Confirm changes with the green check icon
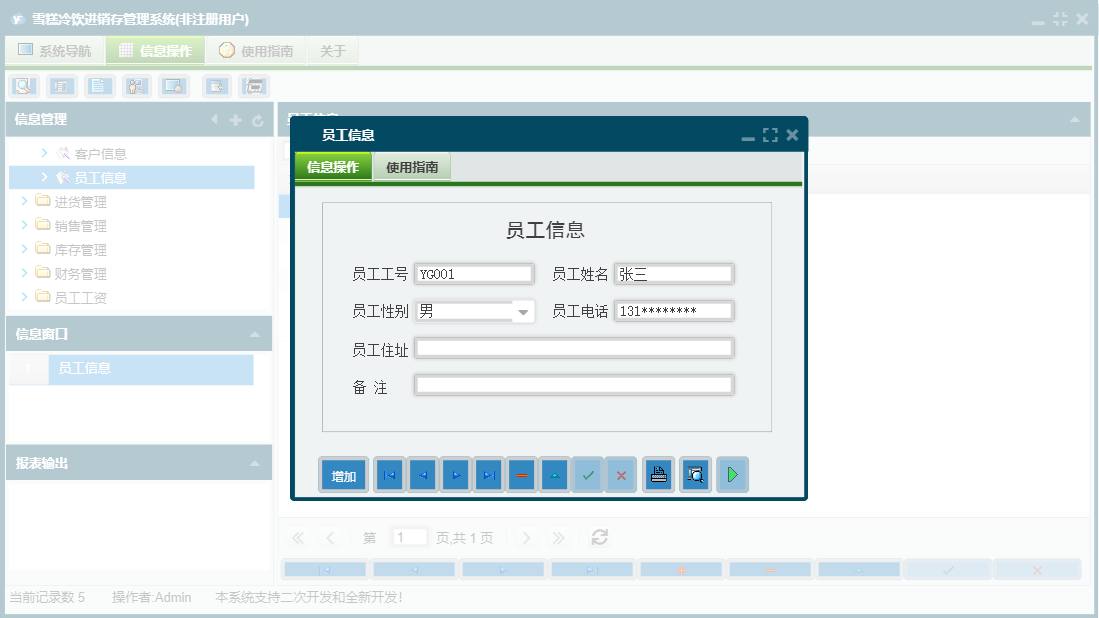 point(588,475)
